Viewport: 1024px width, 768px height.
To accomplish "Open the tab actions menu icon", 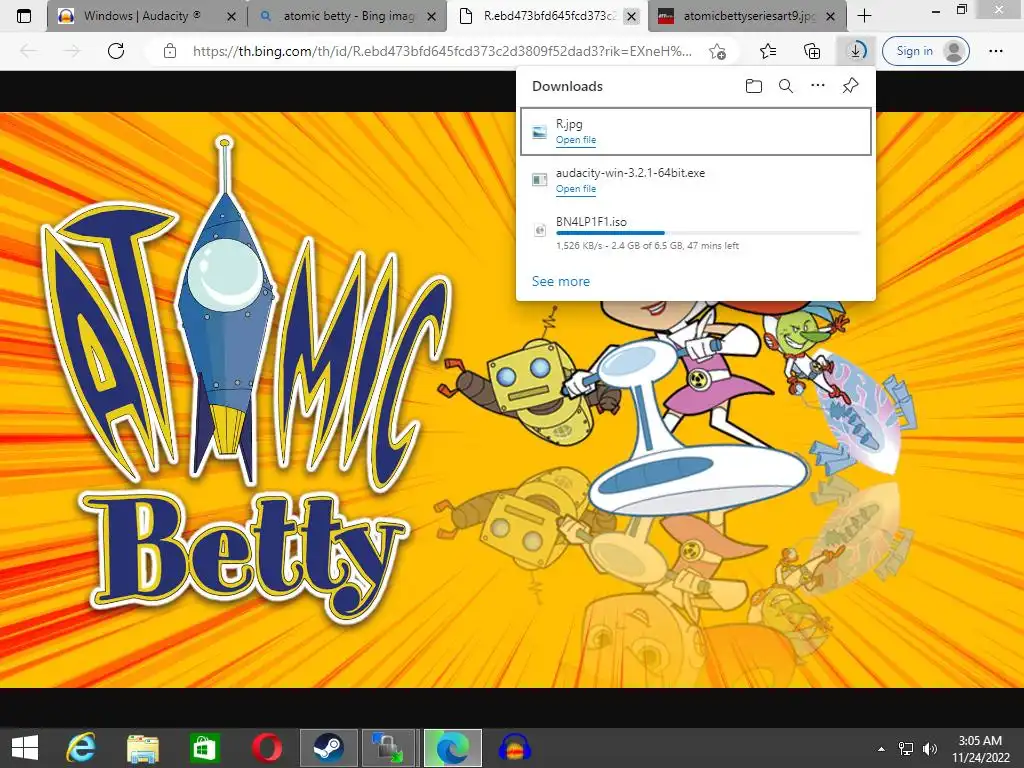I will coord(24,16).
